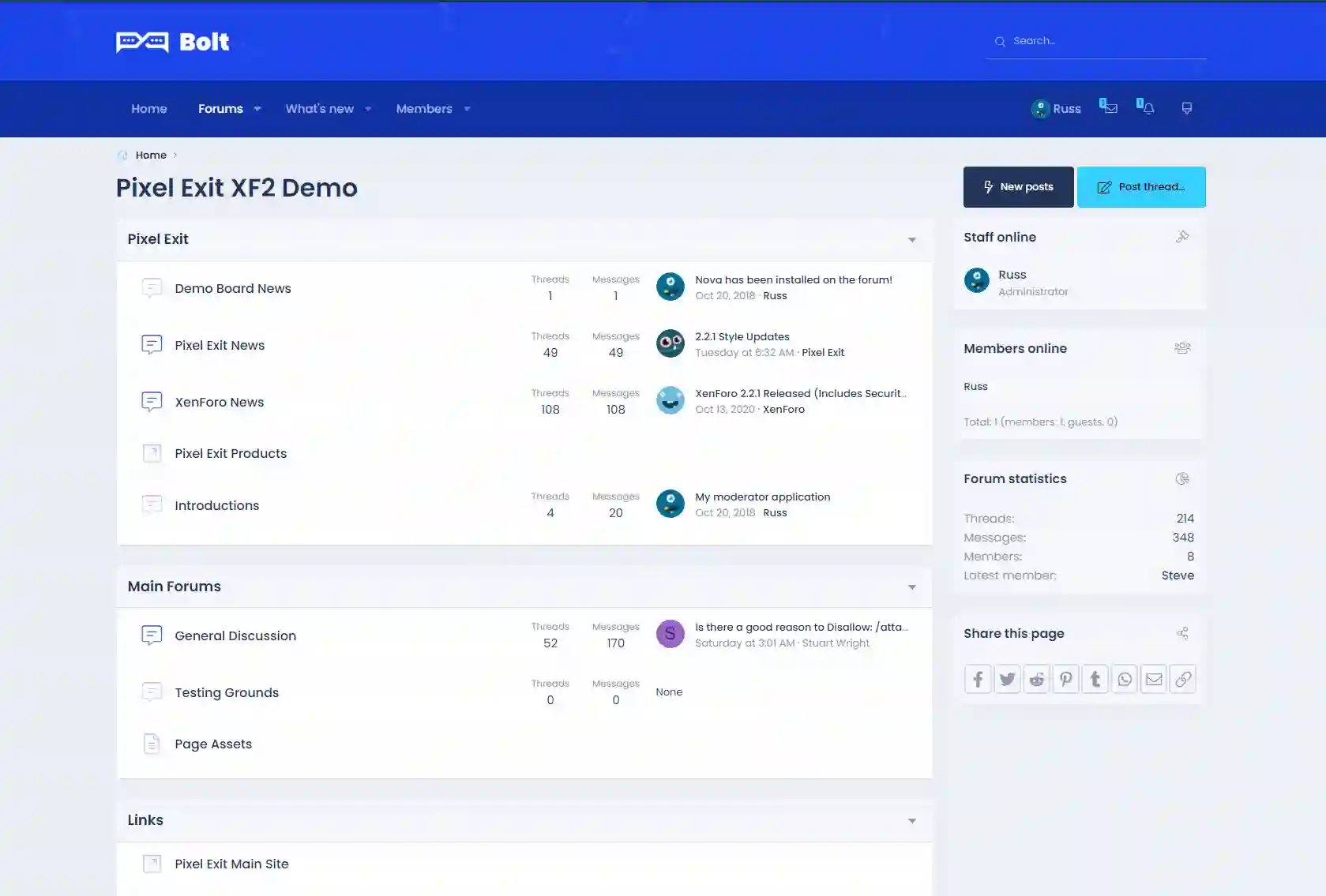Share page on Tumblr
1326x896 pixels.
pyautogui.click(x=1095, y=679)
